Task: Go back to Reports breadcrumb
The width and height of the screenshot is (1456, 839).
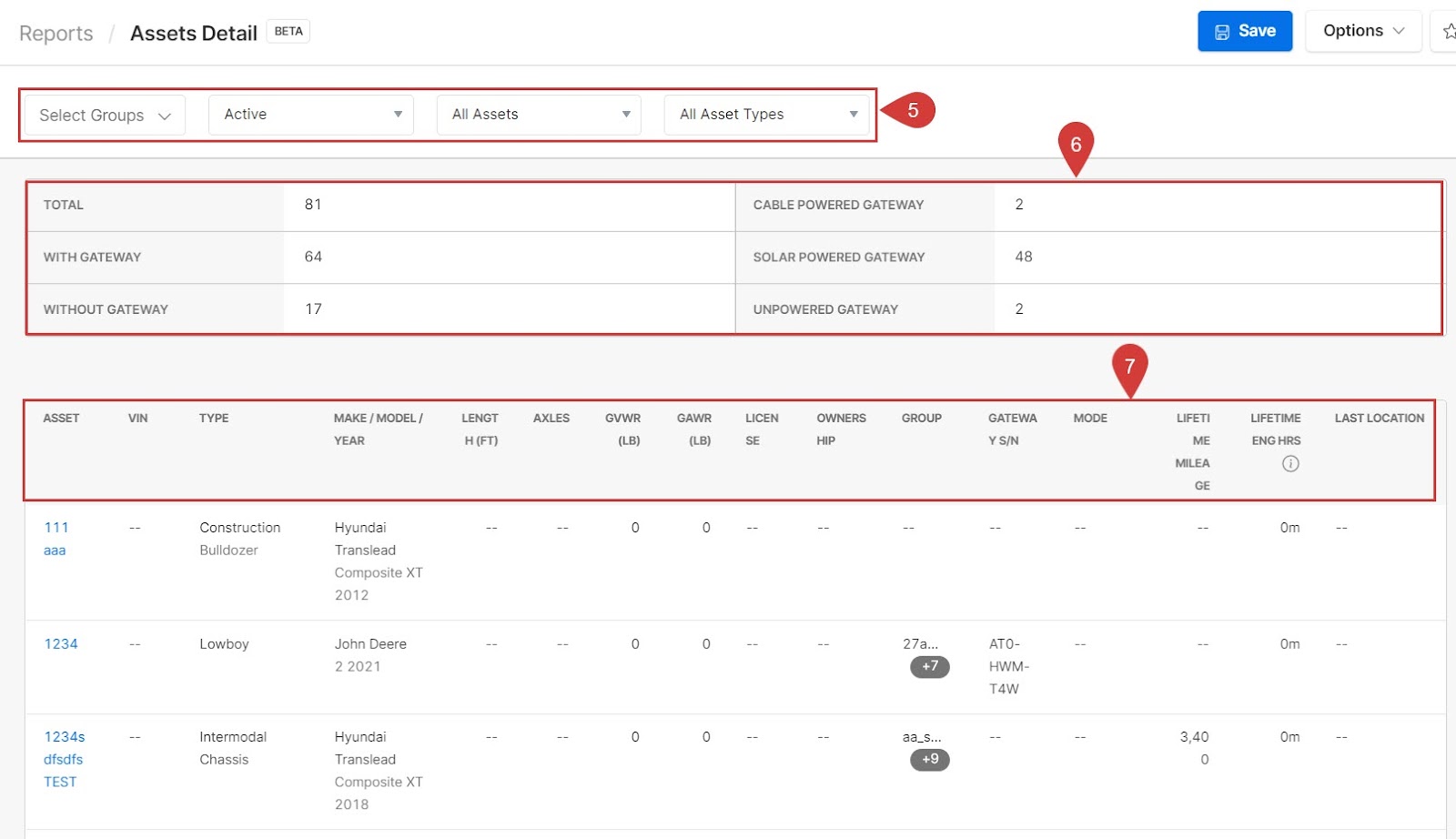Action: coord(56,34)
